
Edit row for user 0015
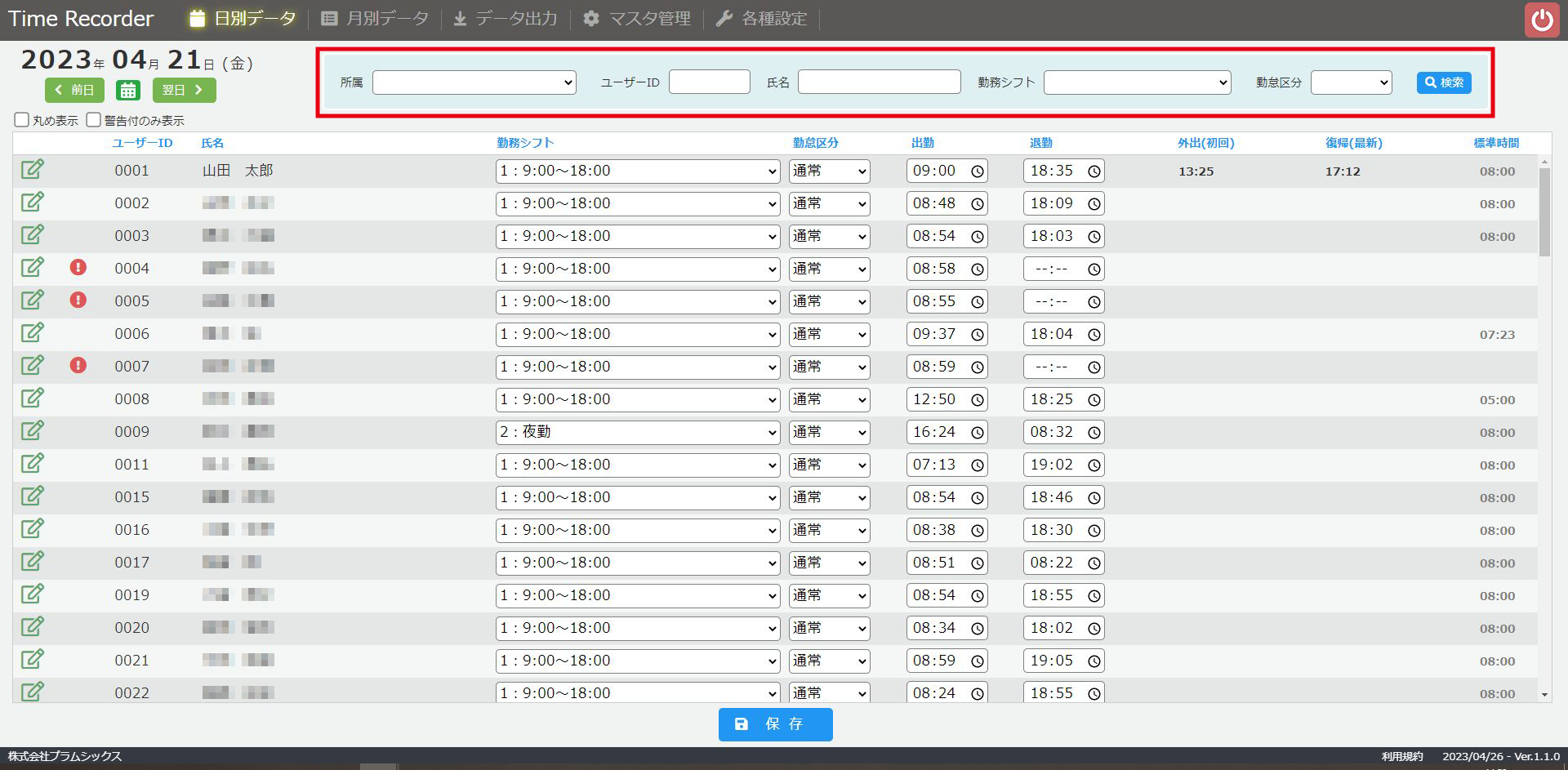click(33, 496)
